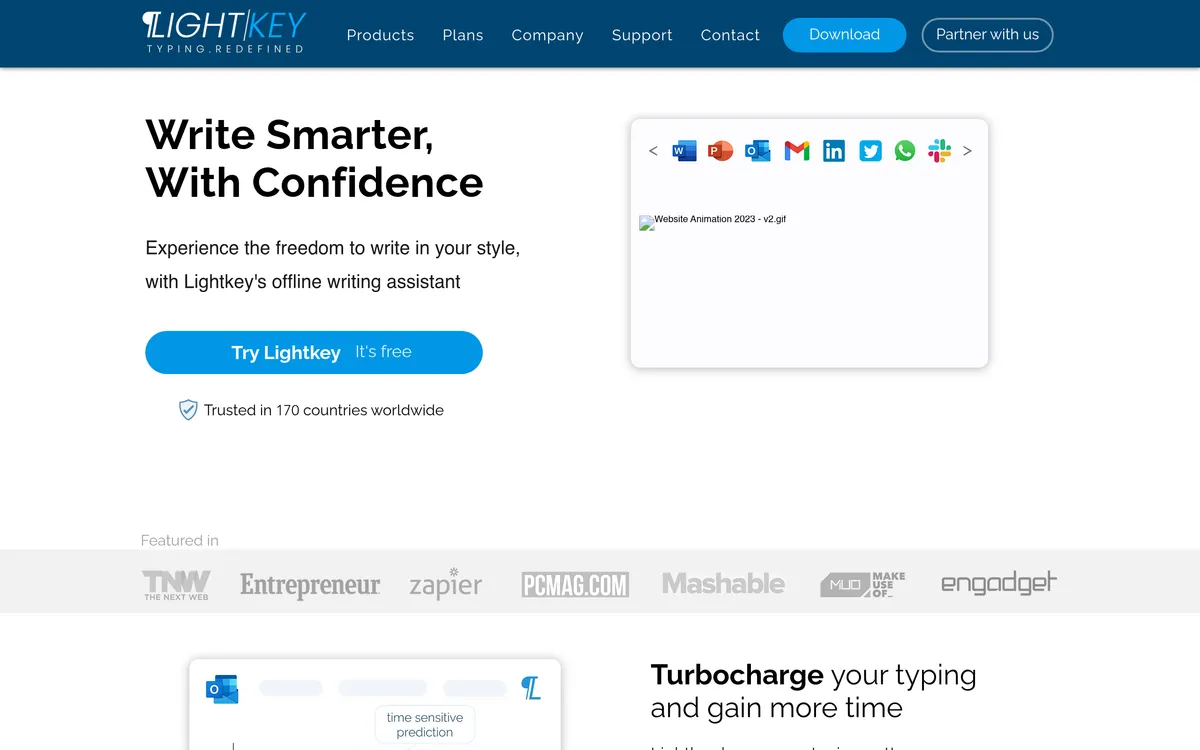1200x750 pixels.
Task: Click the Website Animation 2023 image placeholder
Action: pos(713,222)
